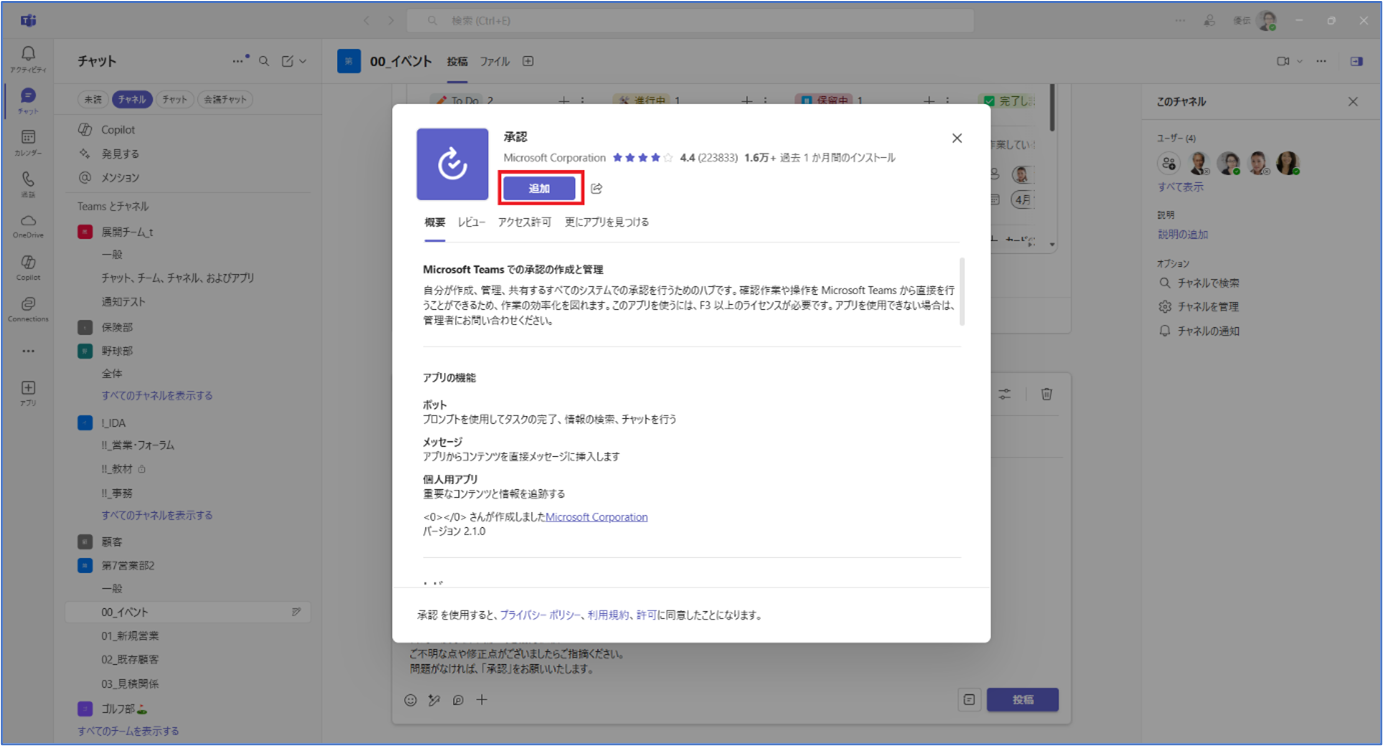Viewport: 1383px width, 746px height.
Task: Open the Microsoft Corporation link
Action: tap(597, 517)
